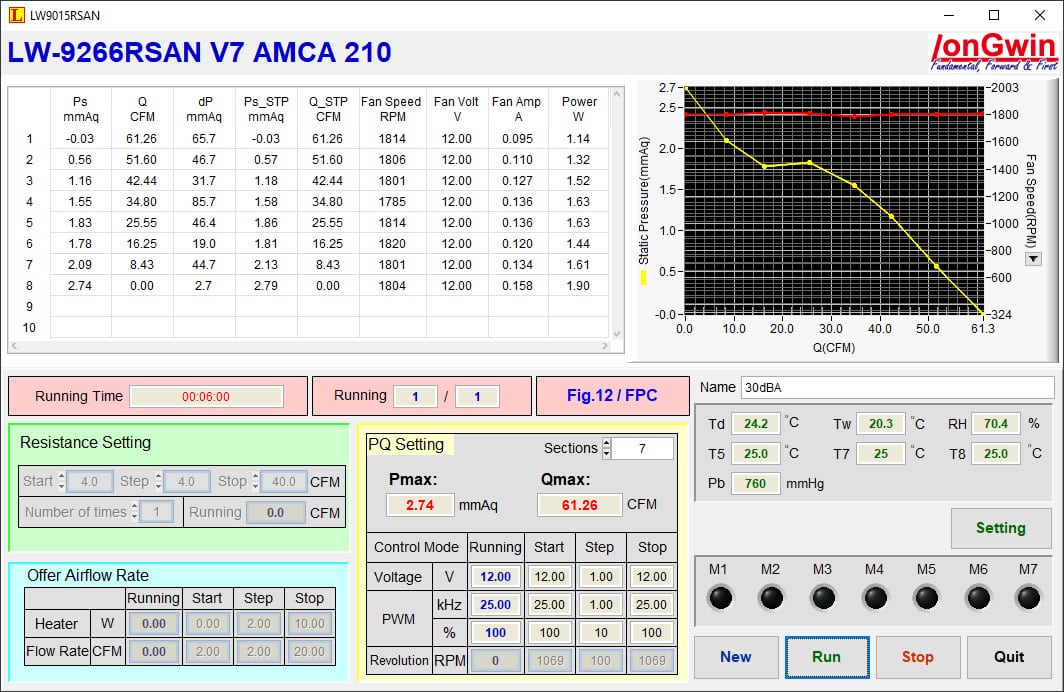
Task: Click the Ps mmAq column header
Action: pyautogui.click(x=81, y=109)
